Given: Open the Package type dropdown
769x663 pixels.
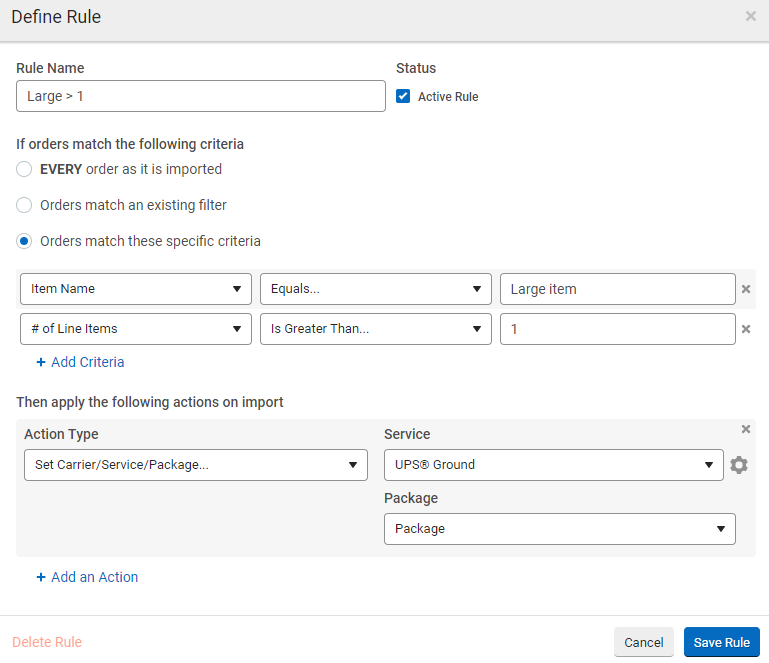Looking at the screenshot, I should (x=559, y=529).
